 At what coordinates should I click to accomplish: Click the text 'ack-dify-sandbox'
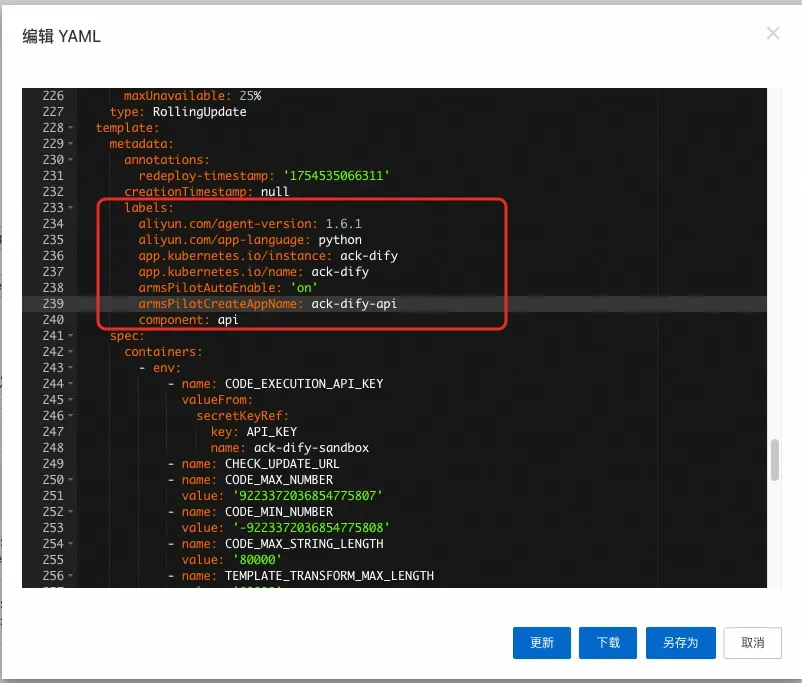(x=311, y=448)
